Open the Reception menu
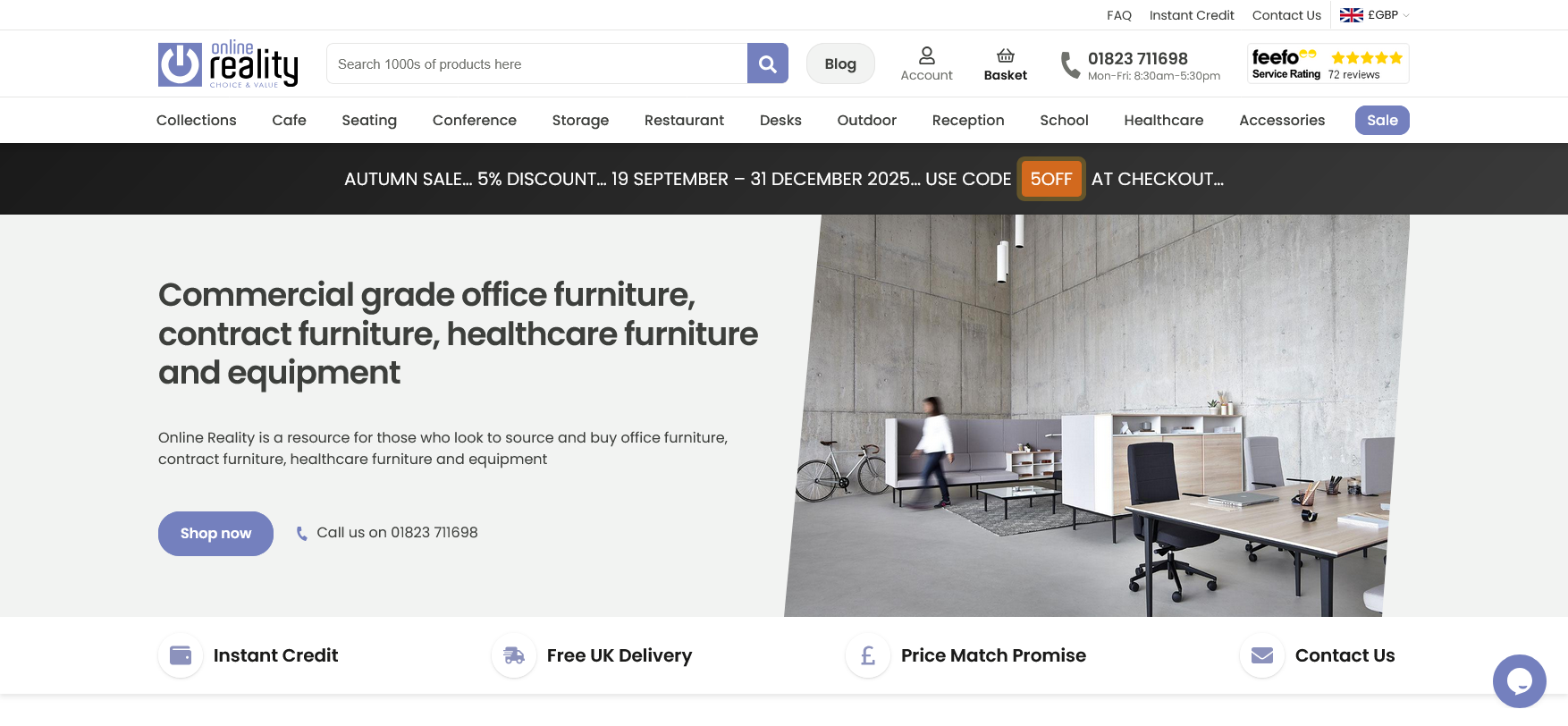 point(968,120)
